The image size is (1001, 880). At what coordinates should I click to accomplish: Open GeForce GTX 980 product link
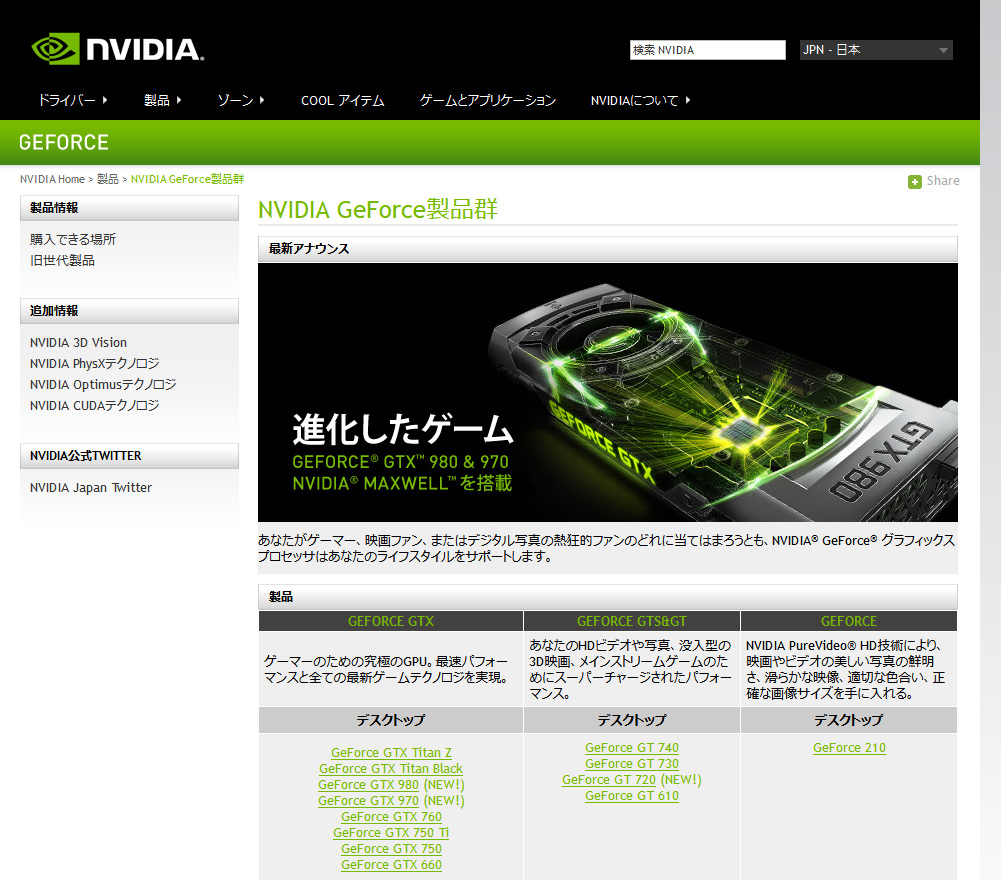368,785
